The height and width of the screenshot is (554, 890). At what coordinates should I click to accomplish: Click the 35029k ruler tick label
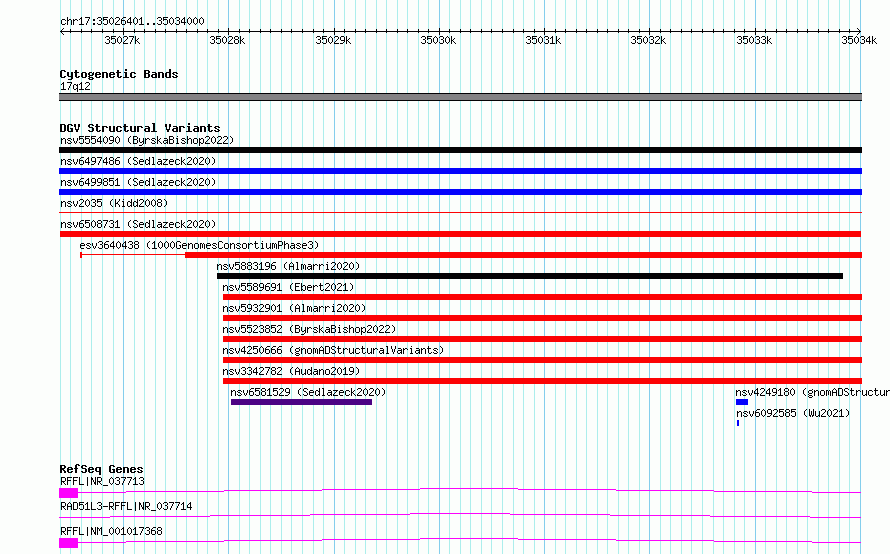tap(333, 40)
